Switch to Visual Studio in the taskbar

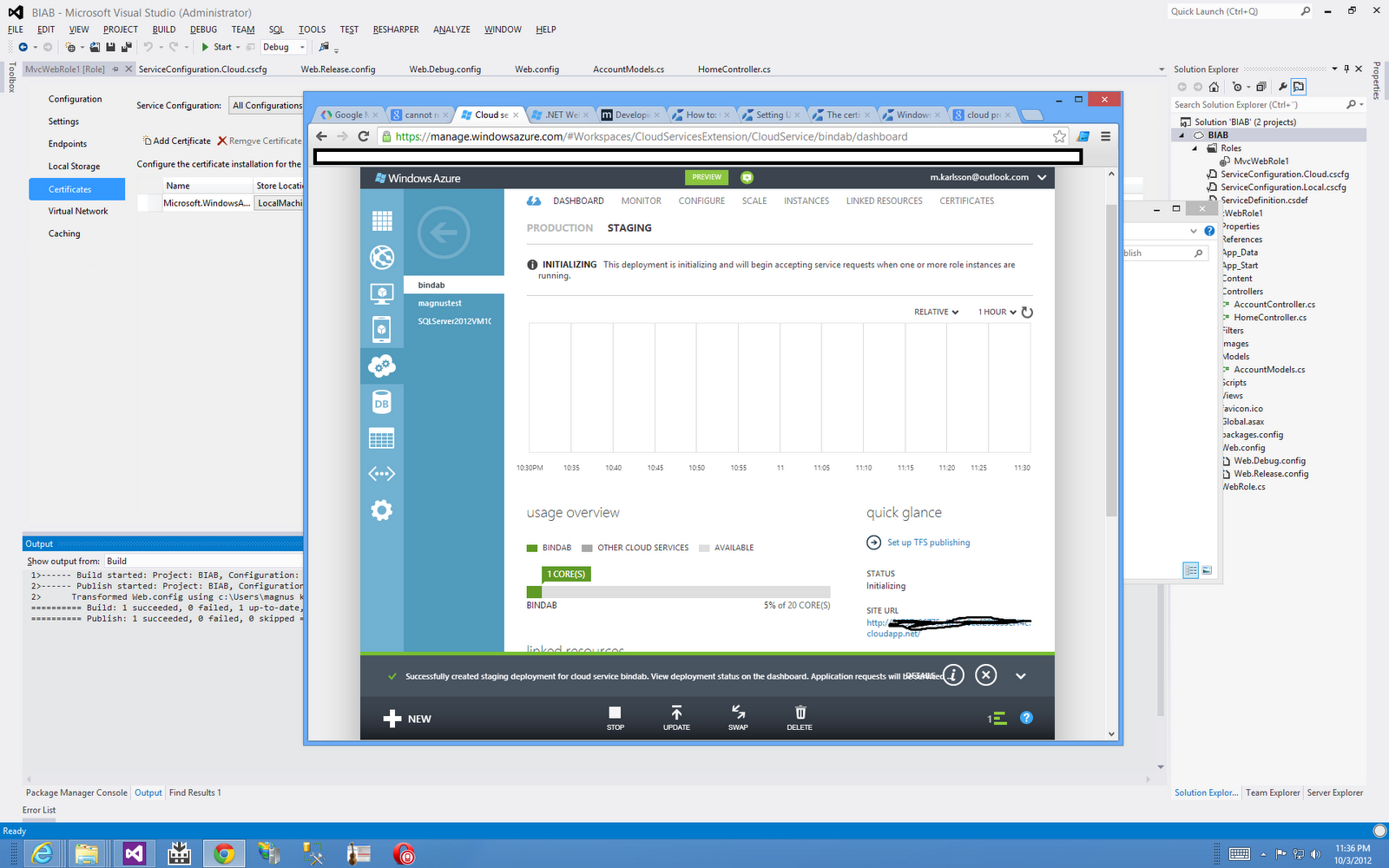click(x=134, y=854)
